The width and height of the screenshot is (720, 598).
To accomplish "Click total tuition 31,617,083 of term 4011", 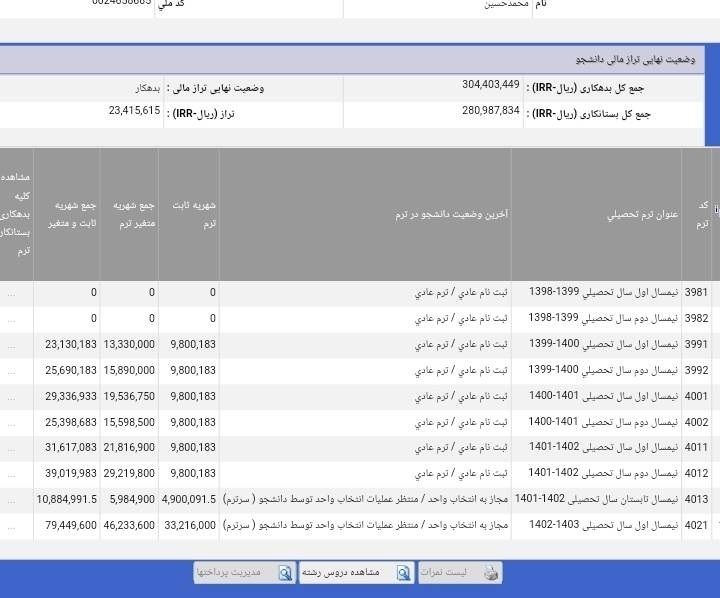I will point(71,447).
